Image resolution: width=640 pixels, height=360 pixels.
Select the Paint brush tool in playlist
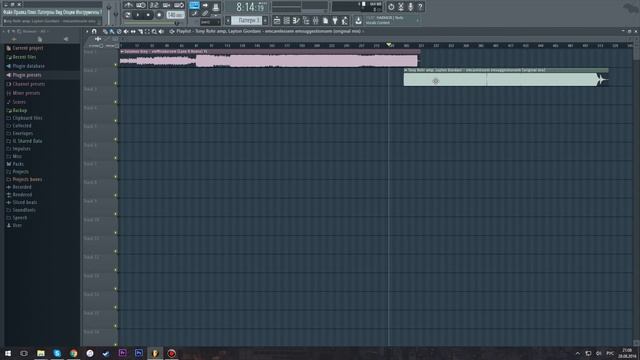click(x=112, y=31)
